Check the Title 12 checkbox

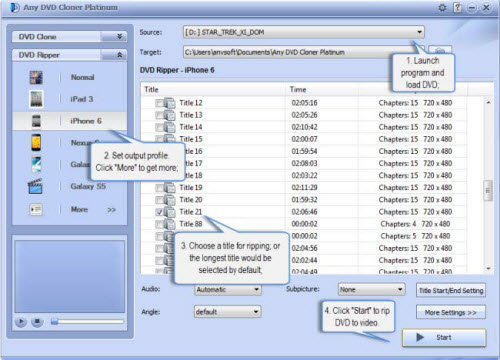coord(159,103)
